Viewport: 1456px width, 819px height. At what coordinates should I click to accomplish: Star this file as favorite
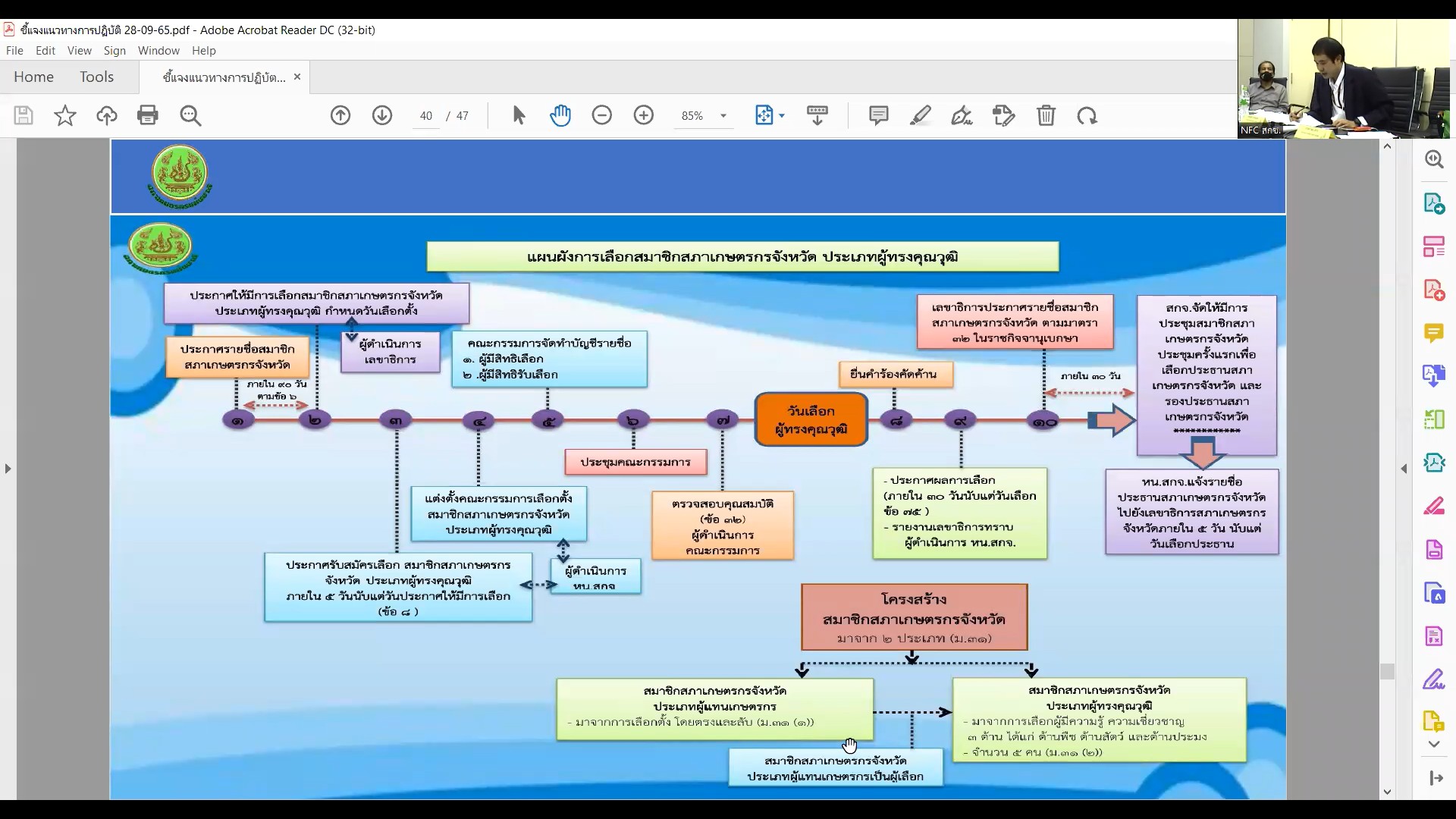click(x=65, y=115)
